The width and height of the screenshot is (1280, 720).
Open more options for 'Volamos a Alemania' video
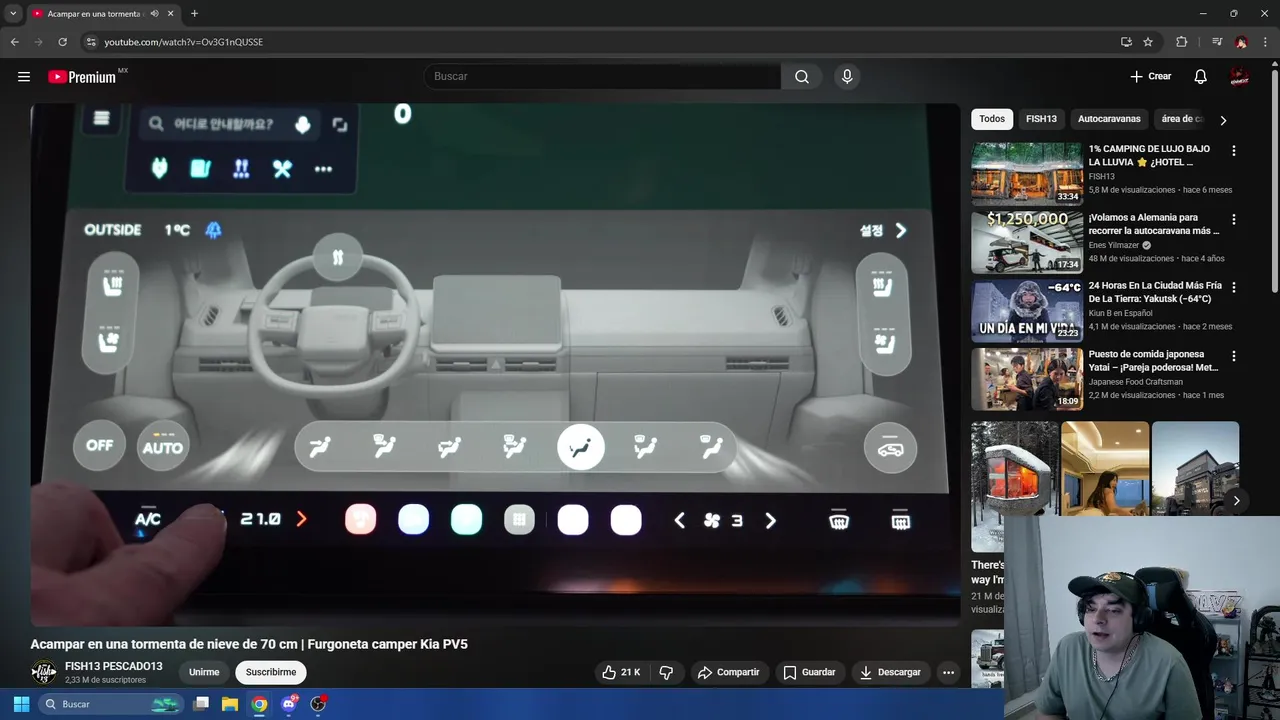click(x=1233, y=219)
